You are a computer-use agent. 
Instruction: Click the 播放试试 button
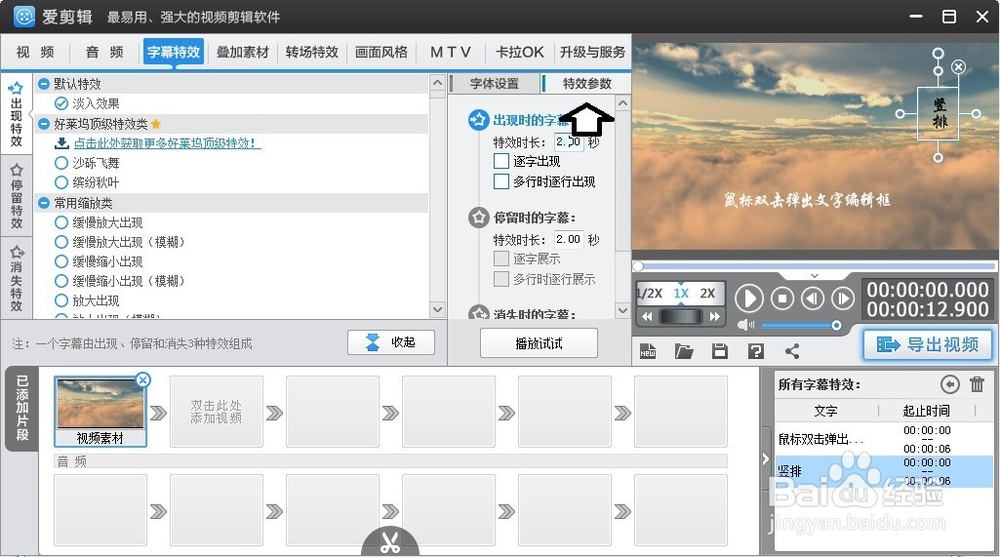(x=539, y=343)
